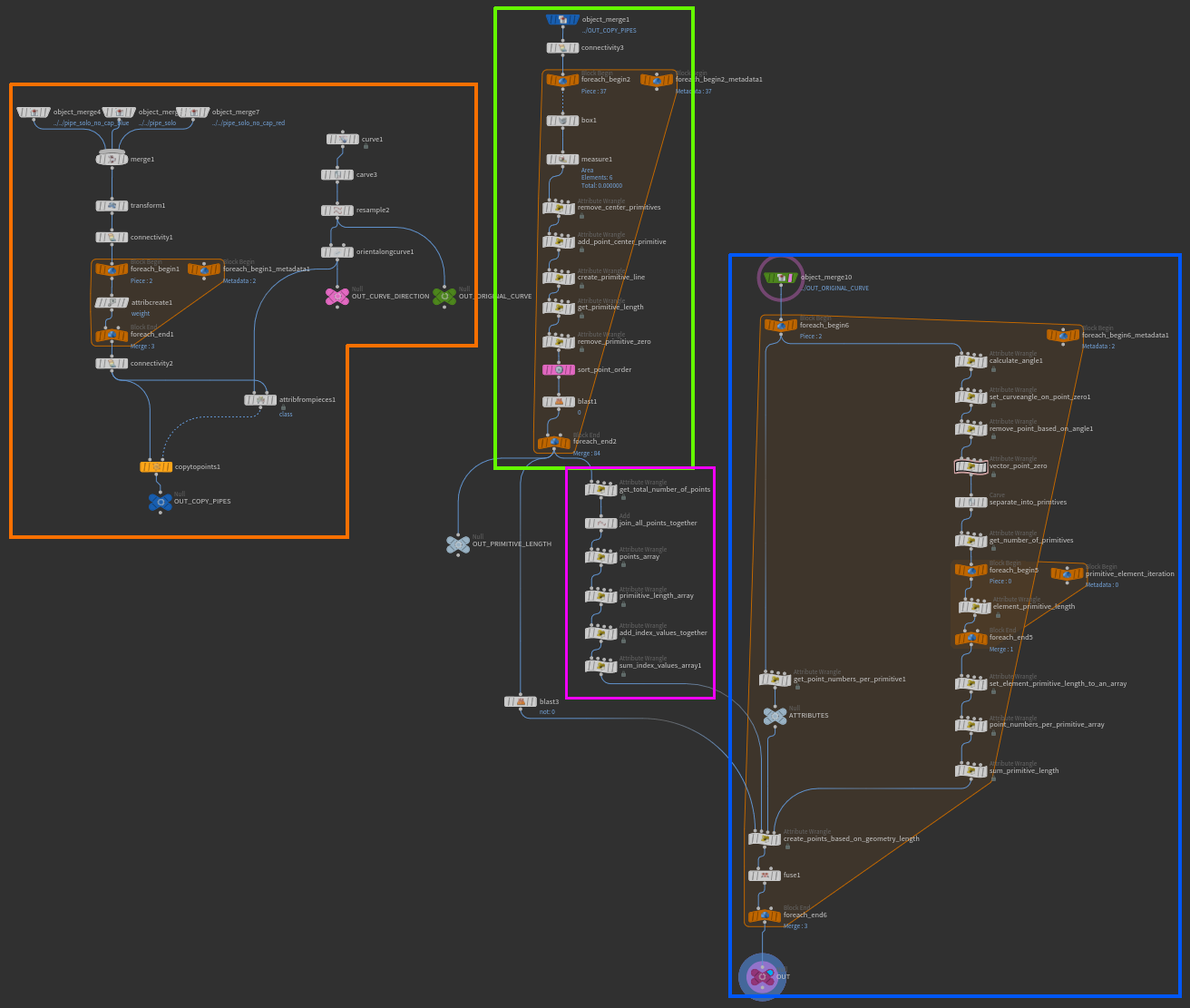Select the highlighted vector_point_zero wrangle node
Screen dimensions: 1190x1008
(971, 466)
